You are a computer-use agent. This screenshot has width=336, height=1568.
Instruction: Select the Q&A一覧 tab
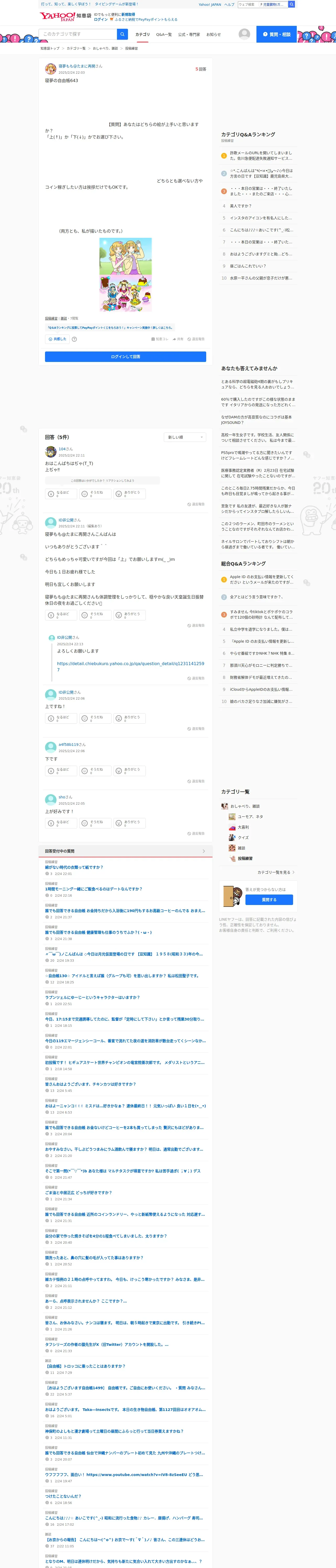click(x=164, y=35)
